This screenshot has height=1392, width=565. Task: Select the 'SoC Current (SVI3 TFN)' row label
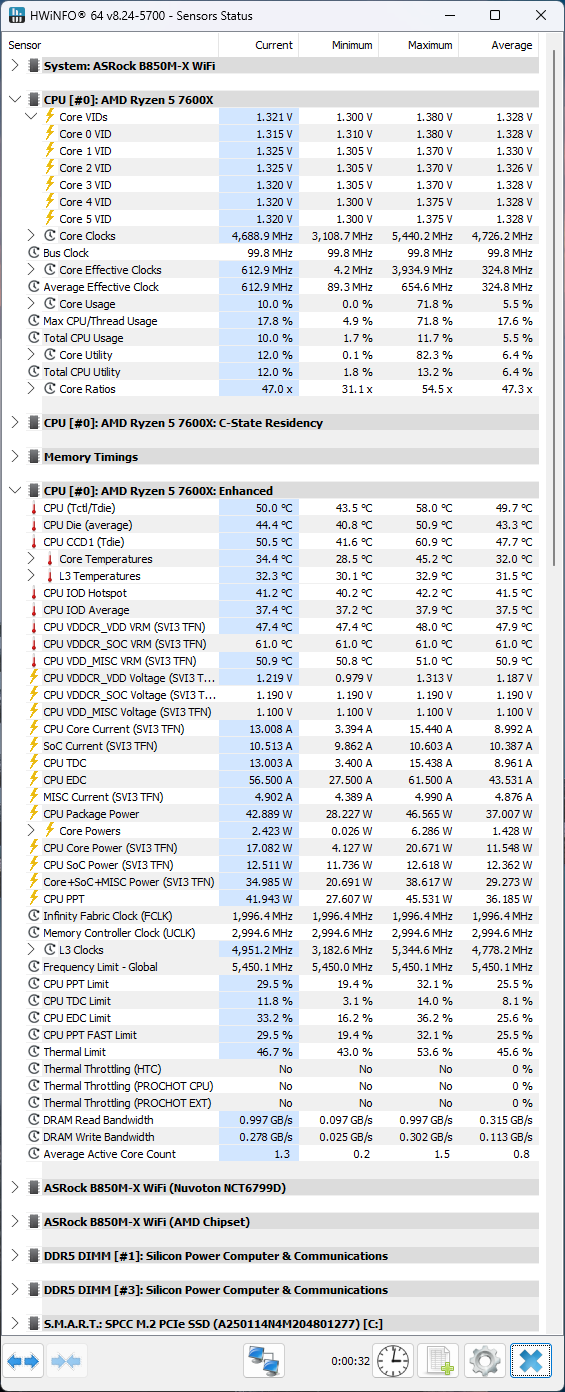(x=100, y=746)
